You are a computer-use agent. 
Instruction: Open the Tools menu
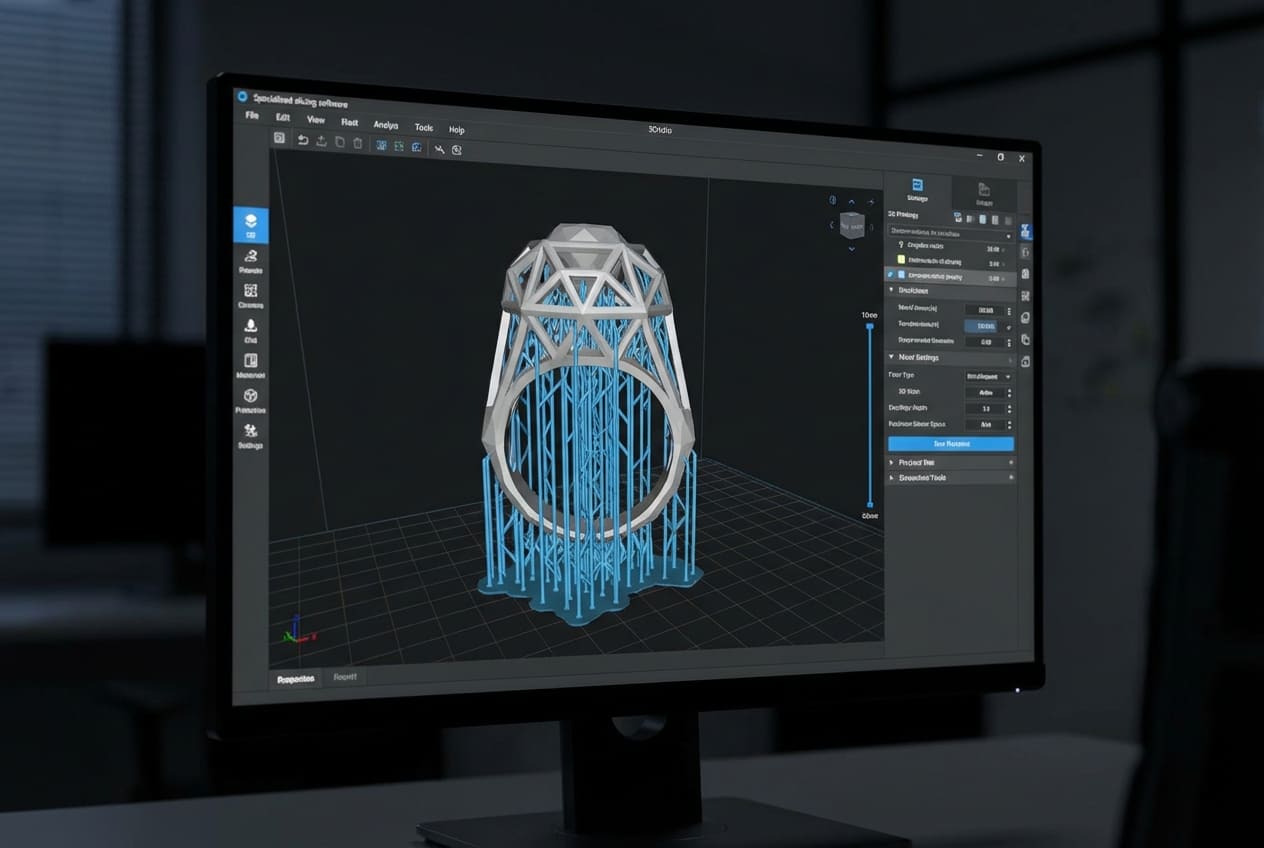[x=423, y=128]
